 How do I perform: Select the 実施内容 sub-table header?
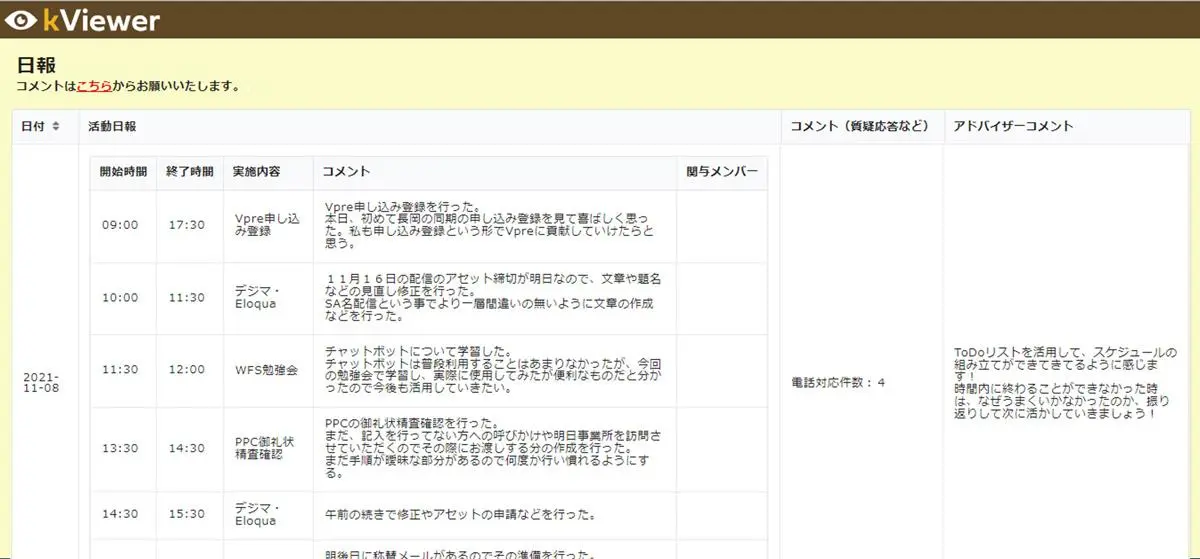tap(256, 172)
